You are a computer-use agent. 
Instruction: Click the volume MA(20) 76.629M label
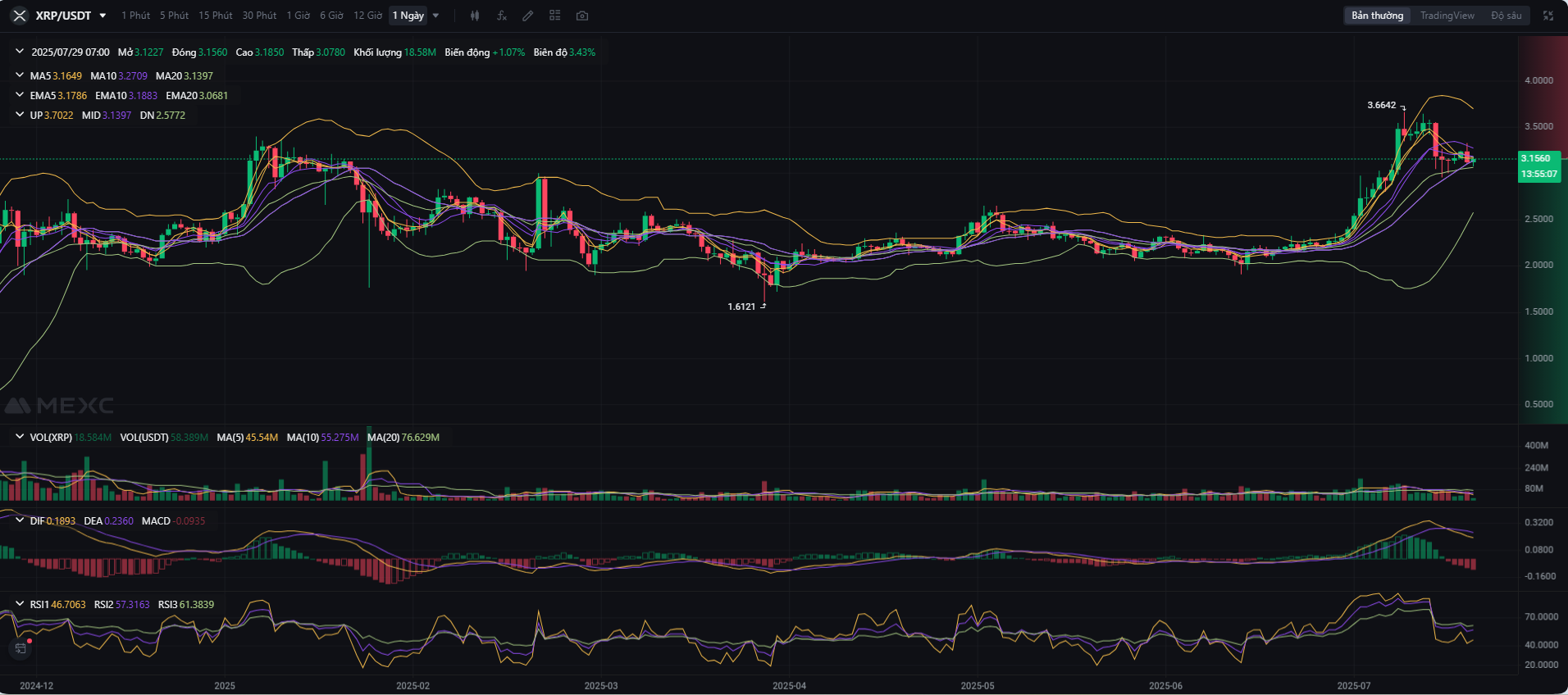click(403, 437)
